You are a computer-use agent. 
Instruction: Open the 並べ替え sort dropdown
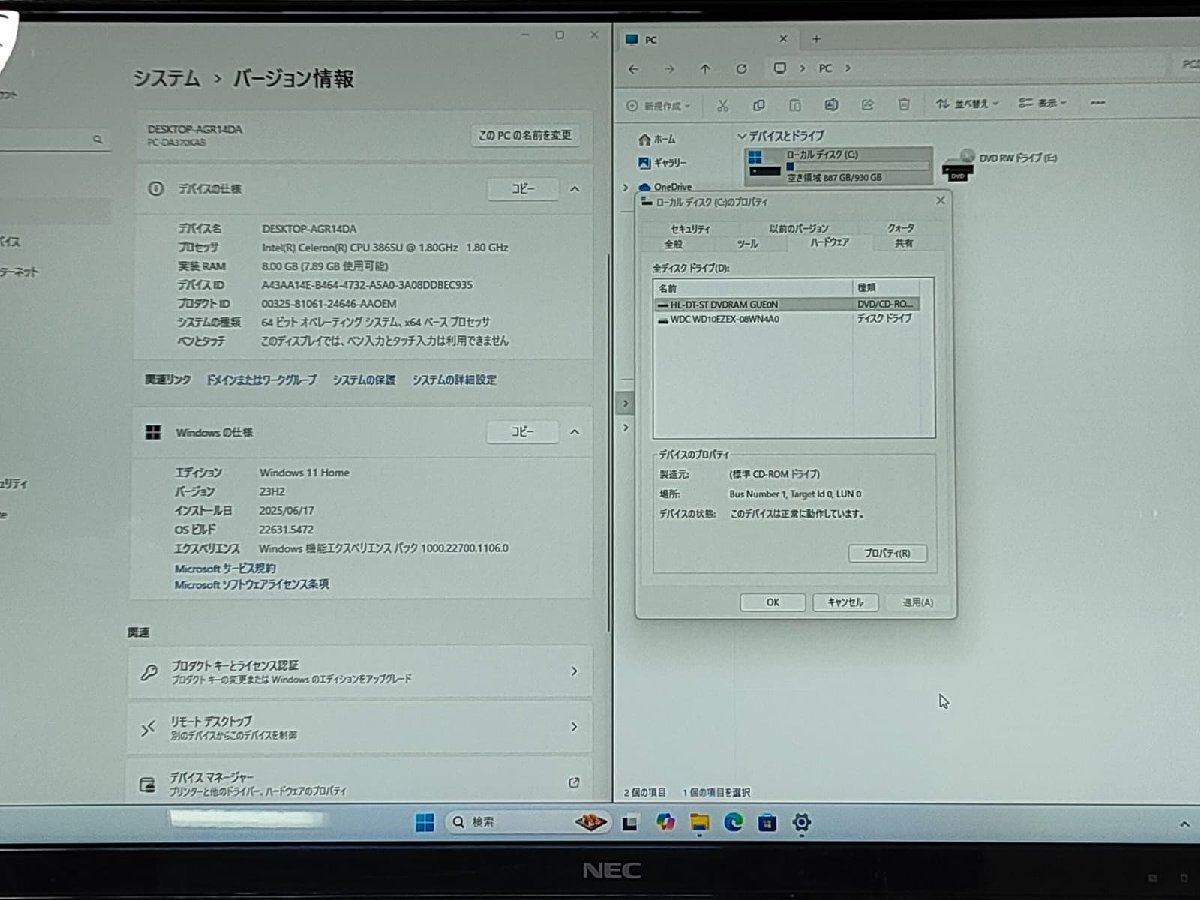click(968, 104)
